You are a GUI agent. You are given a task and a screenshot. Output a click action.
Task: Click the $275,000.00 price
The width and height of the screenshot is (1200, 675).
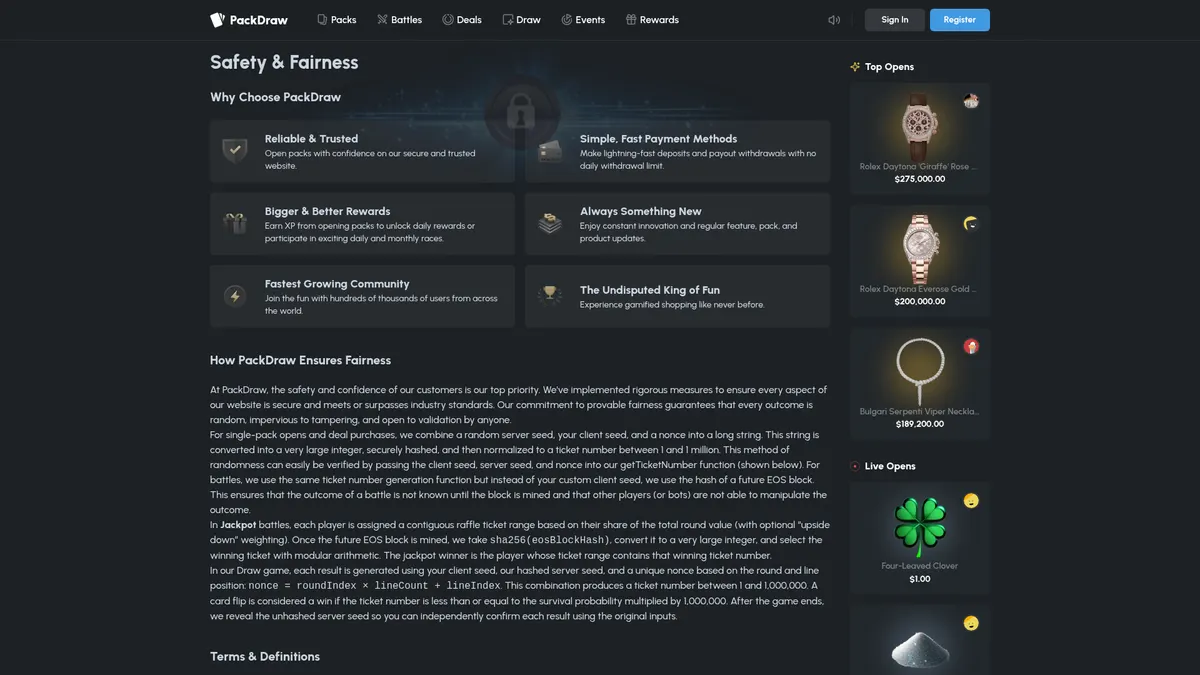(920, 179)
